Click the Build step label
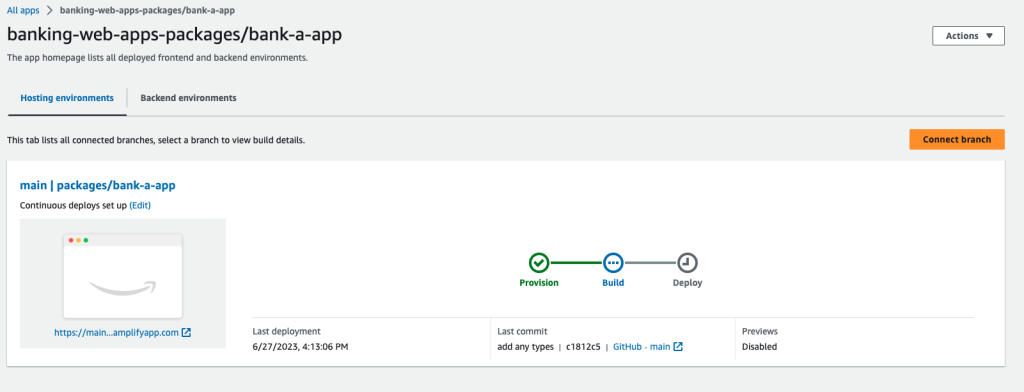The width and height of the screenshot is (1024, 392). (x=613, y=283)
